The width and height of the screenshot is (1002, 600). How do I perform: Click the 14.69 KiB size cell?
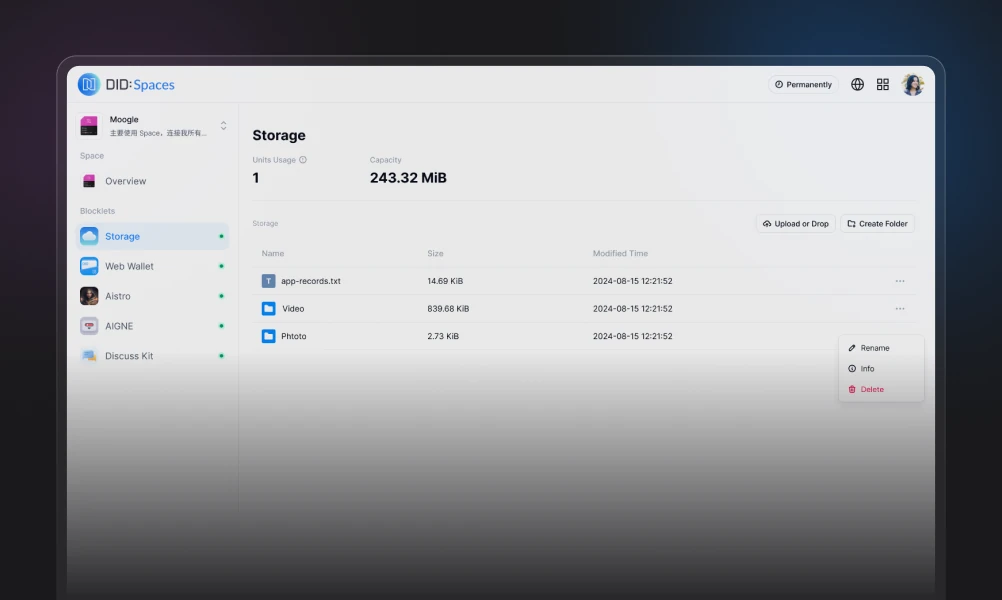pyautogui.click(x=445, y=281)
